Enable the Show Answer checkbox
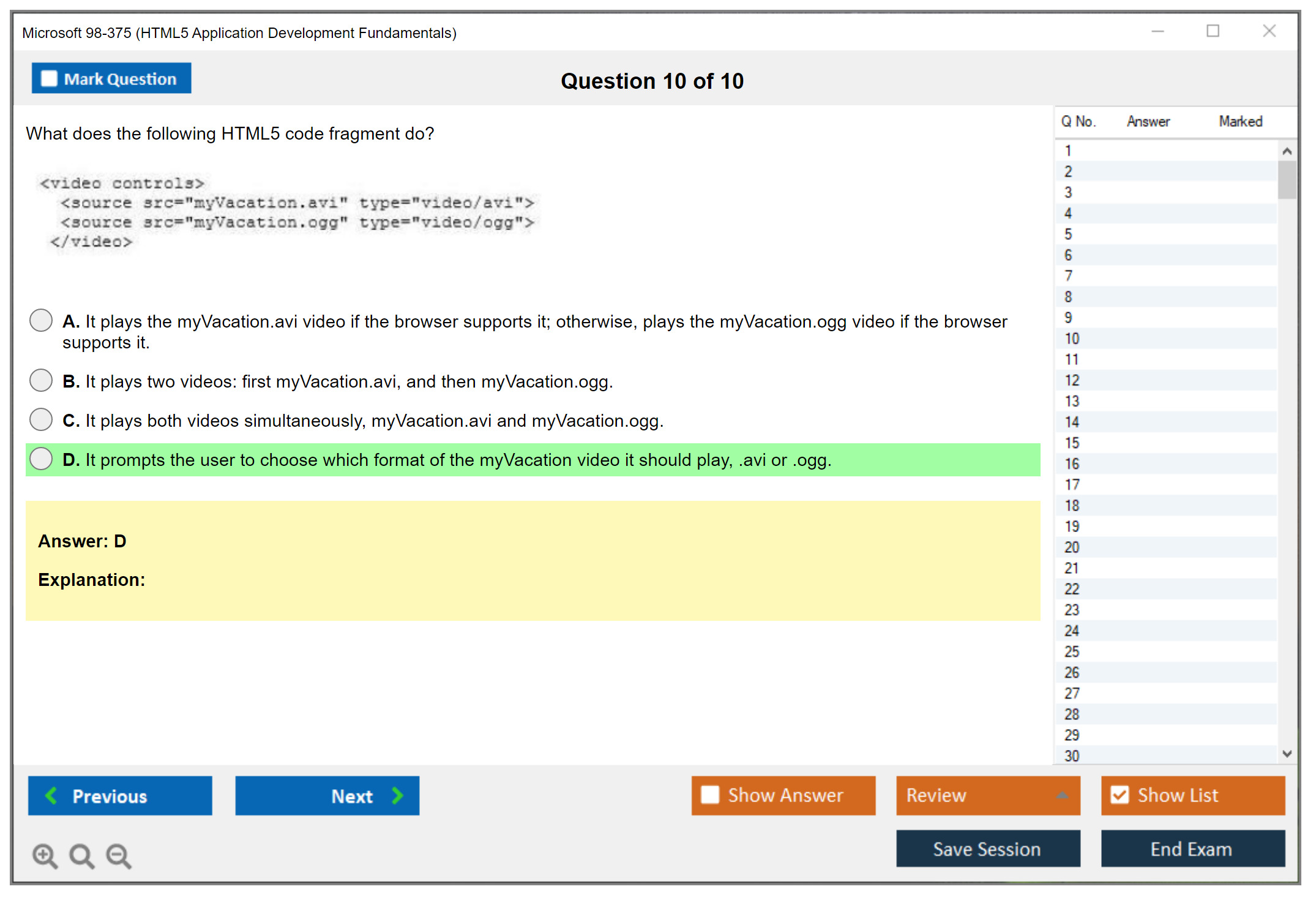Viewport: 1316px width, 900px height. (x=710, y=795)
